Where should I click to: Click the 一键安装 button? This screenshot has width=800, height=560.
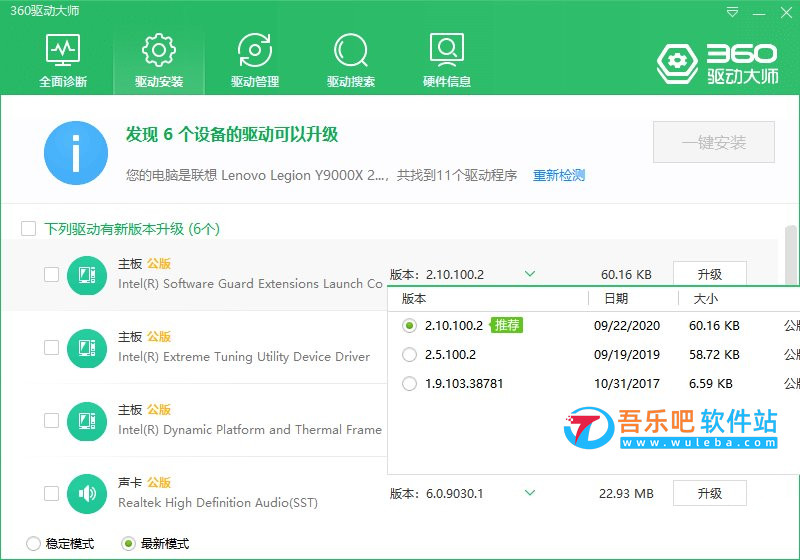click(x=714, y=142)
